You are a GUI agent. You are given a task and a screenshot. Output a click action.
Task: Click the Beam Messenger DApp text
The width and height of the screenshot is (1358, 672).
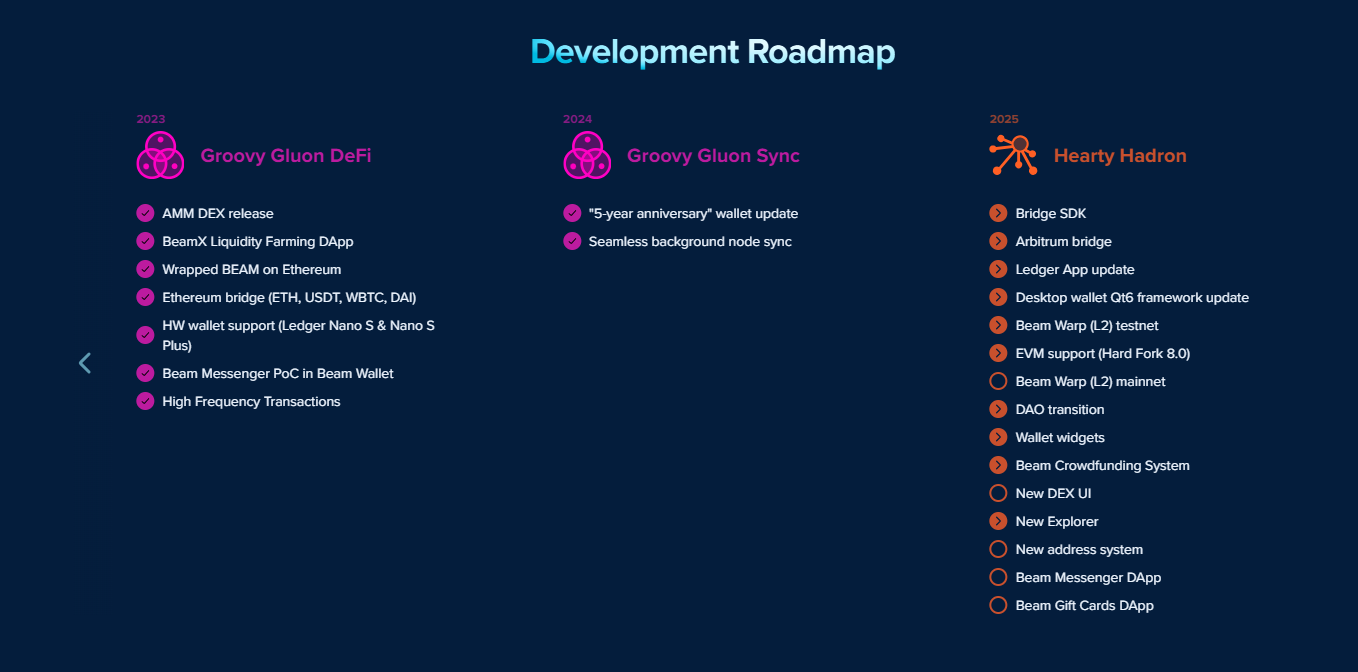1089,577
